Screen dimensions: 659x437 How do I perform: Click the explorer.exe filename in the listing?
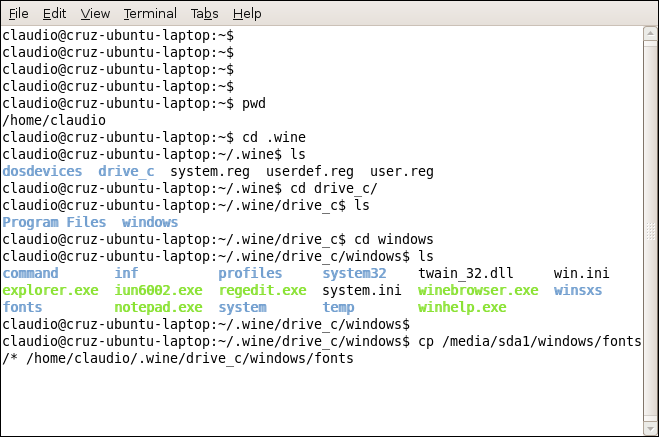pyautogui.click(x=50, y=290)
